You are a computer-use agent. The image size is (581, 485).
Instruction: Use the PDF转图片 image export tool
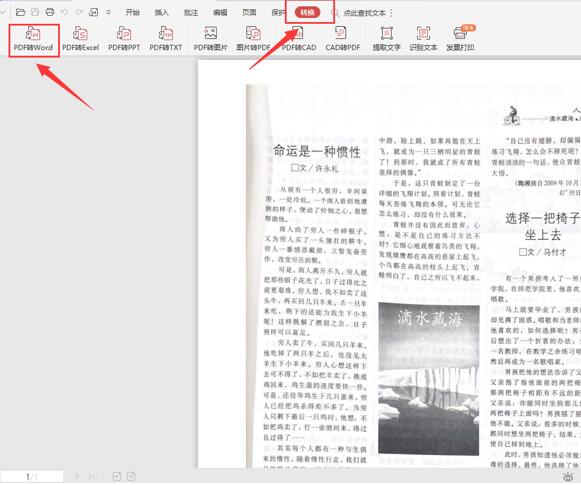(210, 40)
